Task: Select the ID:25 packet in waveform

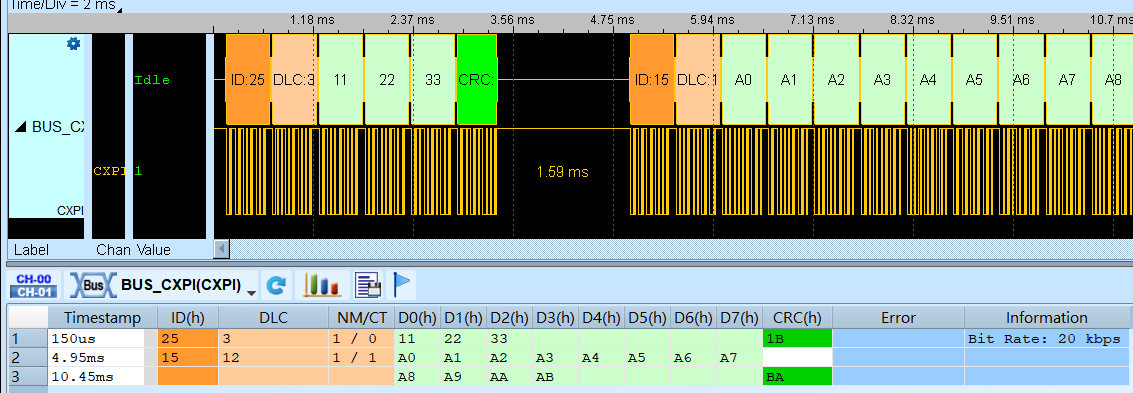Action: [x=248, y=79]
